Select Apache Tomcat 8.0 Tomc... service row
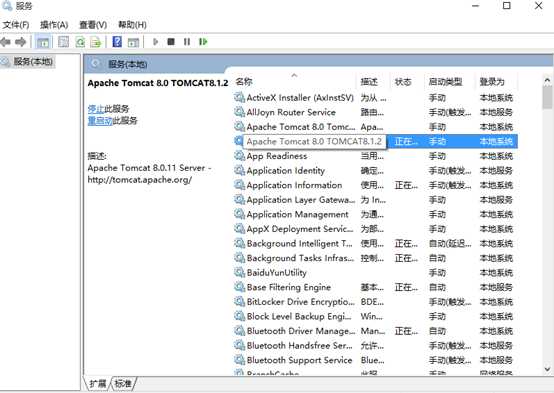Screen dimensions: 554x393 pos(376,127)
